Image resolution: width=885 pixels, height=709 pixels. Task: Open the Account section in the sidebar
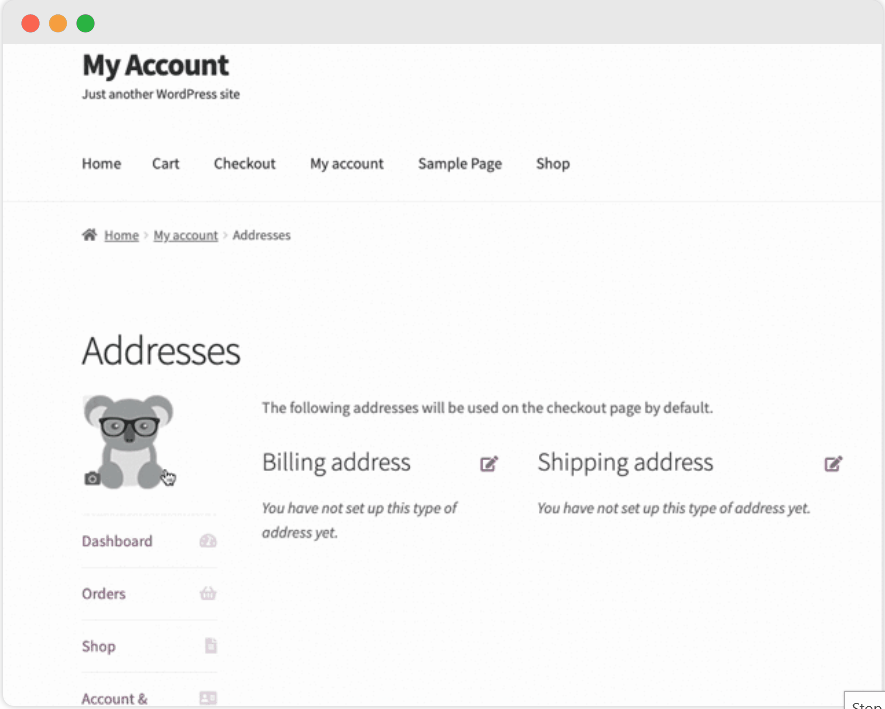(114, 698)
